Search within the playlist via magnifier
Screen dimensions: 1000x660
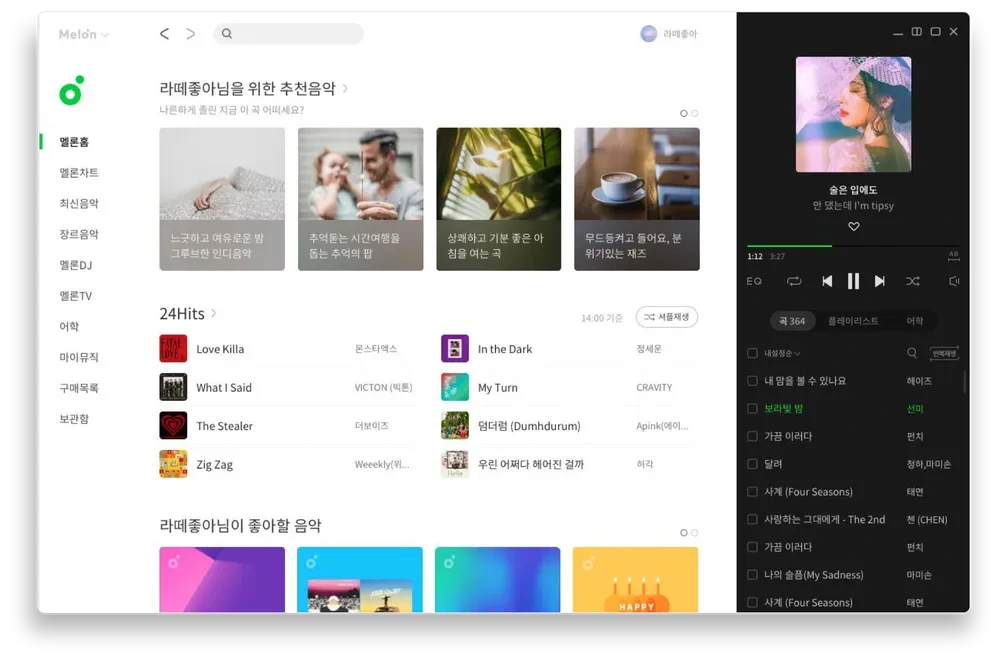tap(912, 353)
